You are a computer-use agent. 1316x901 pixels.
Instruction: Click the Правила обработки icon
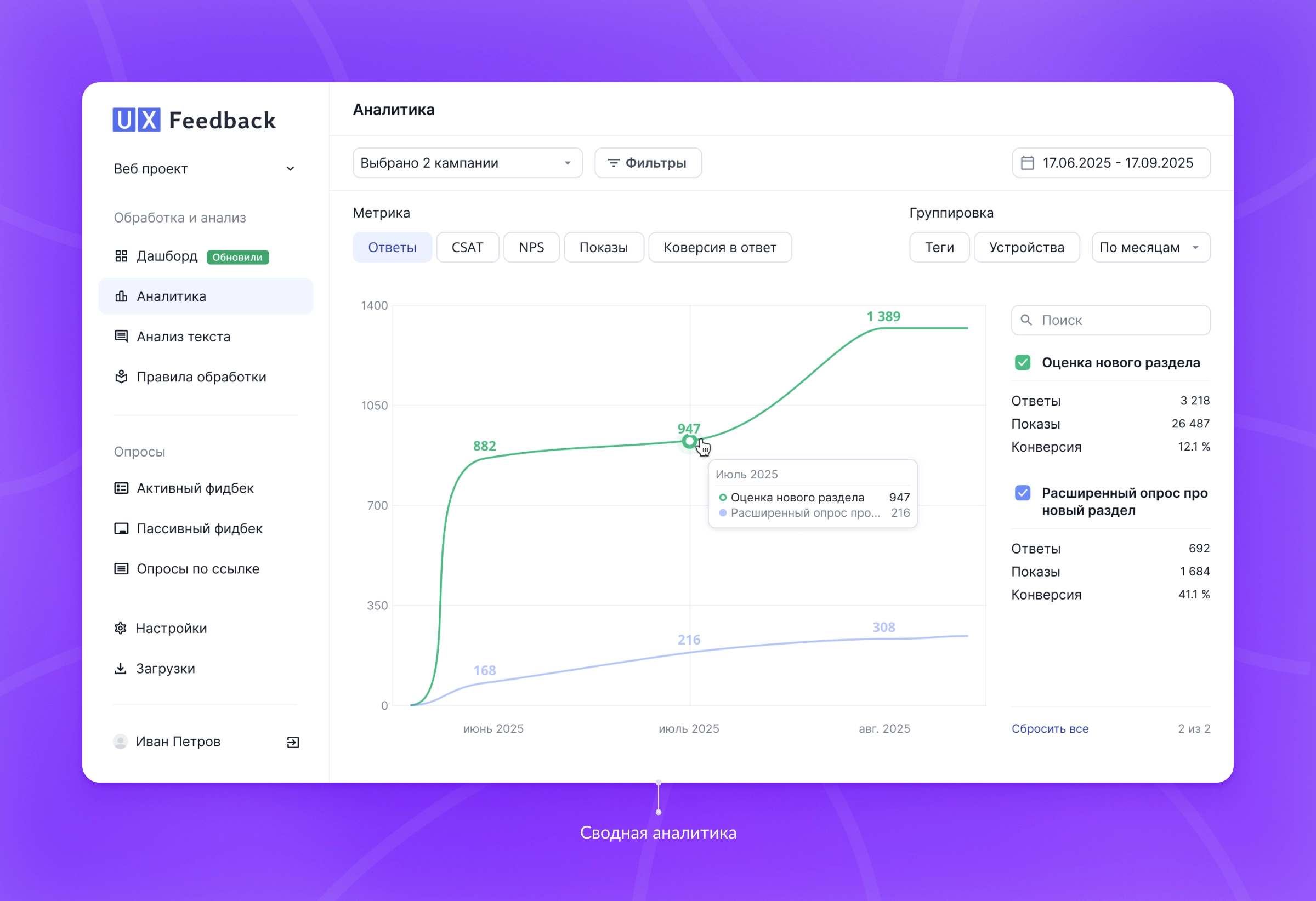coord(121,377)
